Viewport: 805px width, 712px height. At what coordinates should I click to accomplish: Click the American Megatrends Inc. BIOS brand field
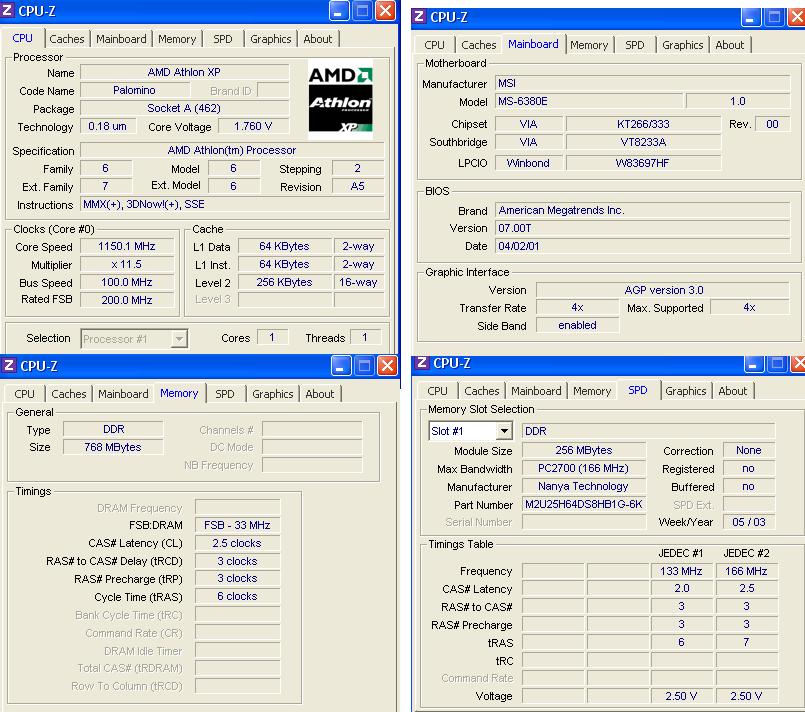(x=642, y=210)
